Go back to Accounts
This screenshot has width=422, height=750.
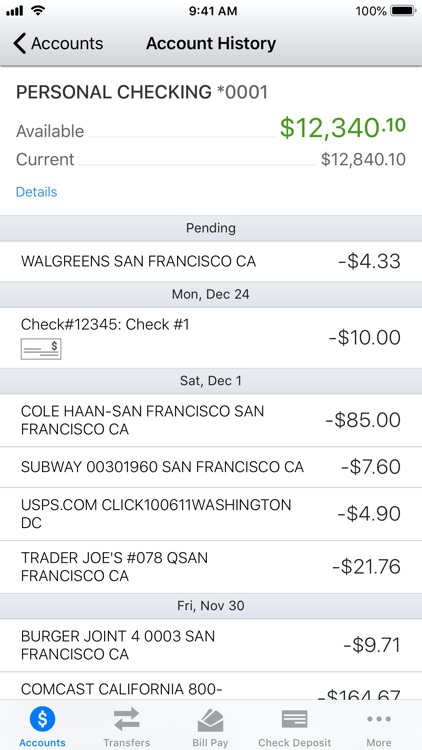58,43
